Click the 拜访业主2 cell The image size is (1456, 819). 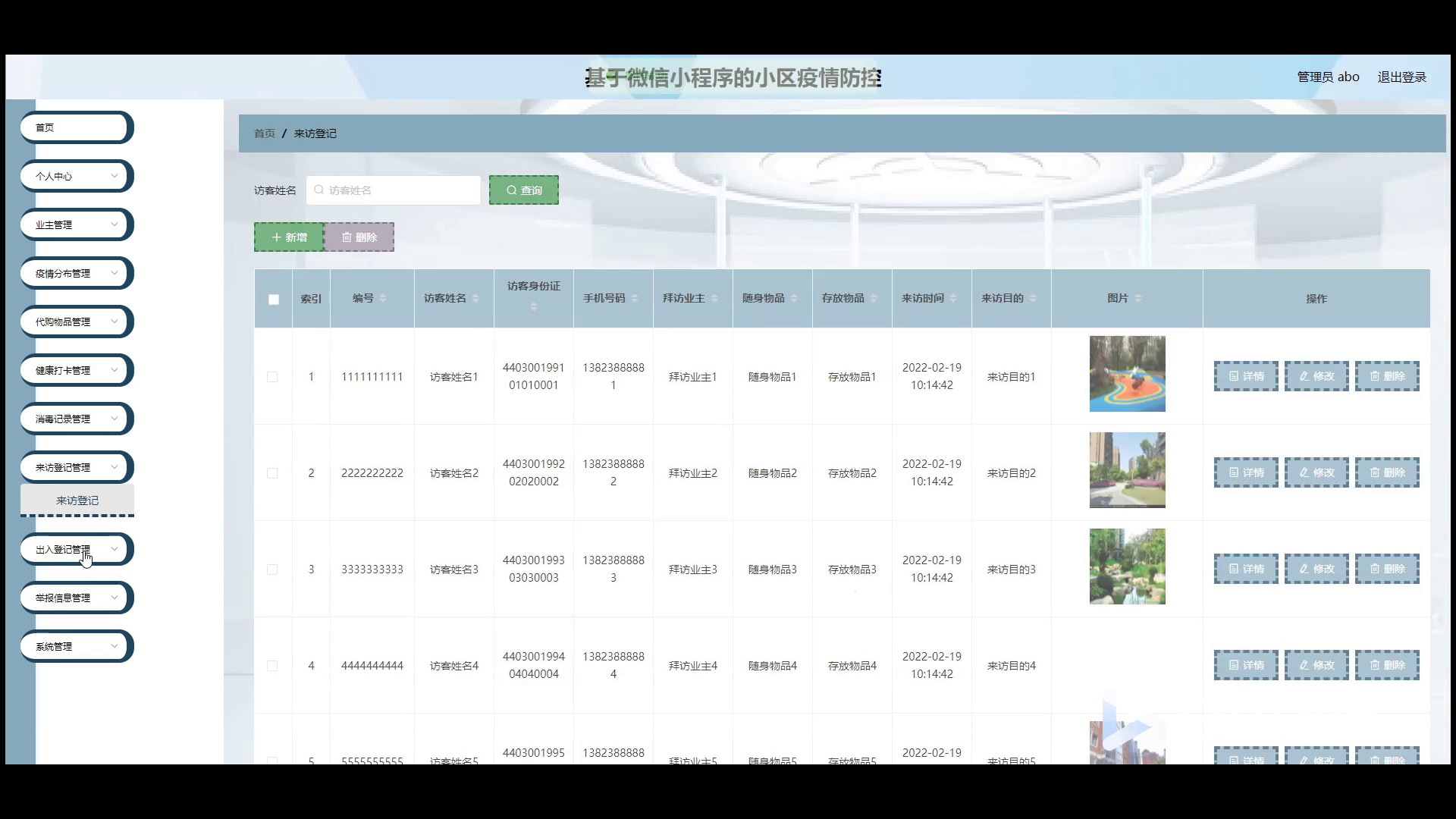tap(692, 473)
